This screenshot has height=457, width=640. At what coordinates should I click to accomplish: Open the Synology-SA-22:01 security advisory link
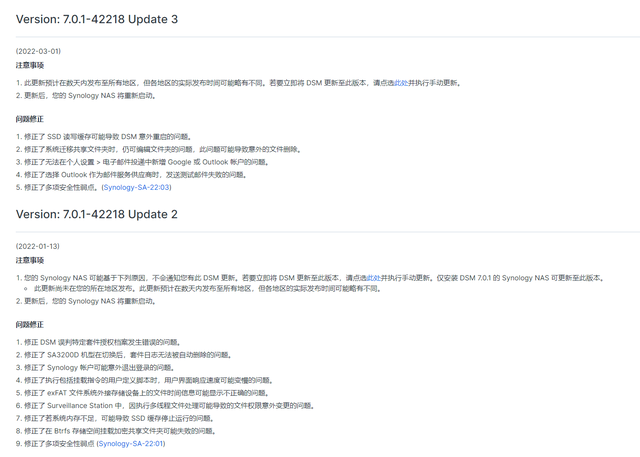[x=131, y=444]
